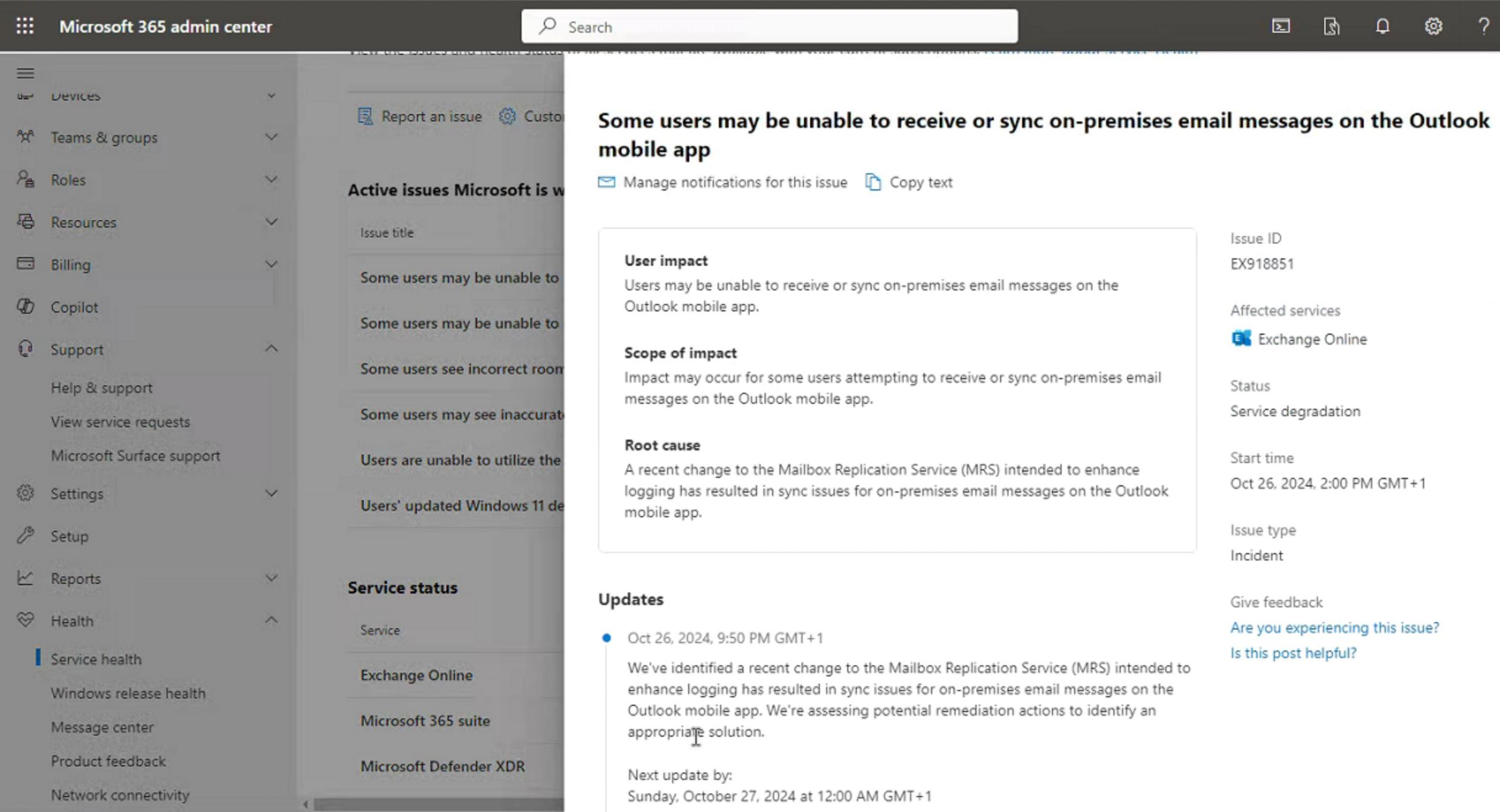Click the Customize gear icon
The height and width of the screenshot is (812, 1500).
[507, 116]
